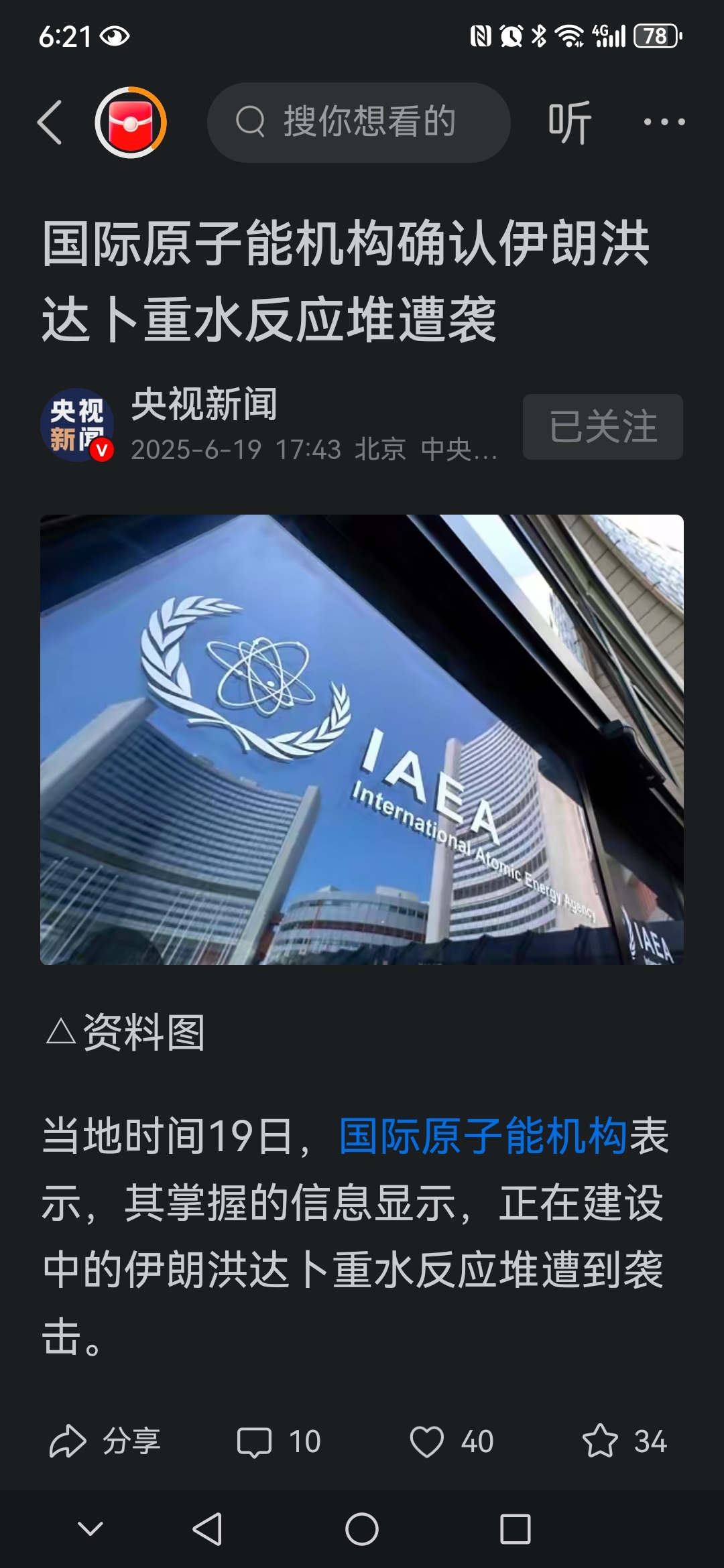724x1568 pixels.
Task: Like the article with the heart icon
Action: click(x=427, y=1442)
